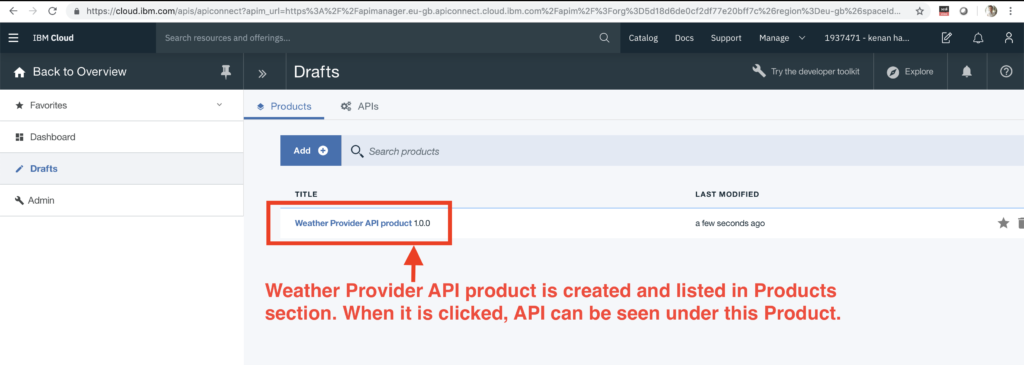Click the Drafts page heading
This screenshot has height=365, width=1024.
point(317,72)
